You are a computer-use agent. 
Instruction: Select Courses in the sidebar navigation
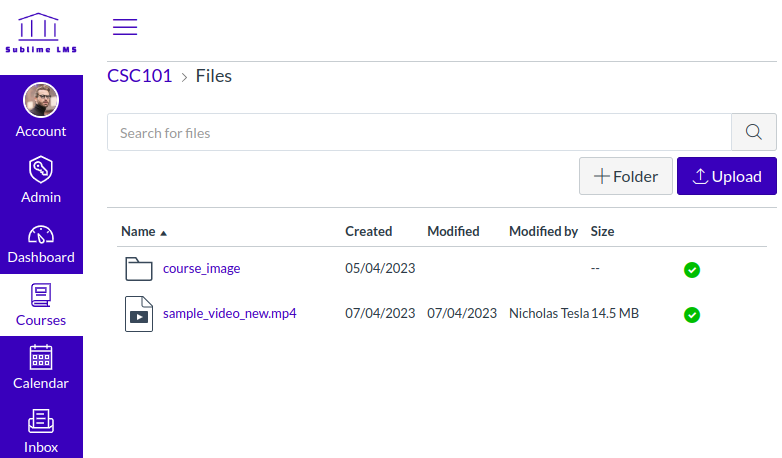tap(41, 306)
